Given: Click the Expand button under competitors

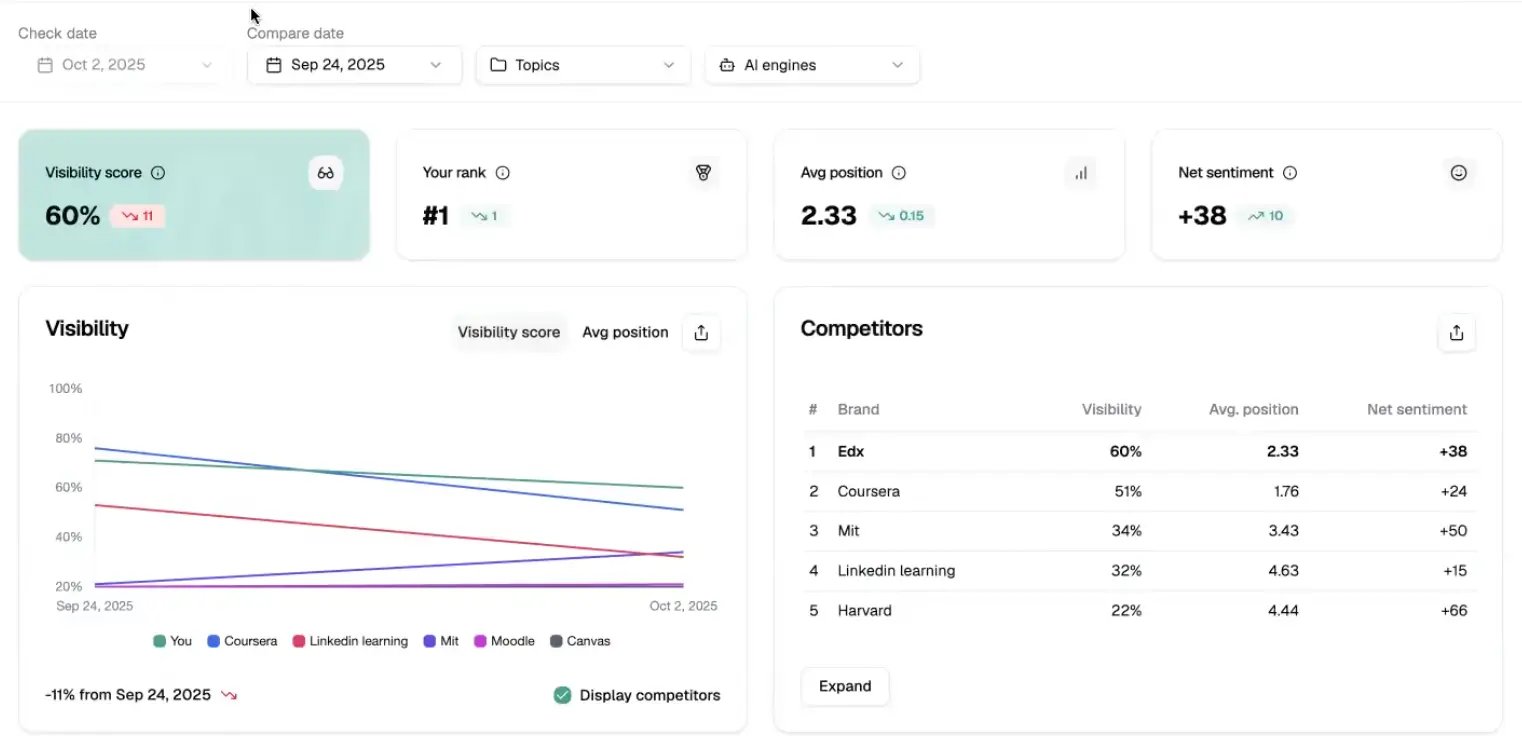Looking at the screenshot, I should pos(844,686).
